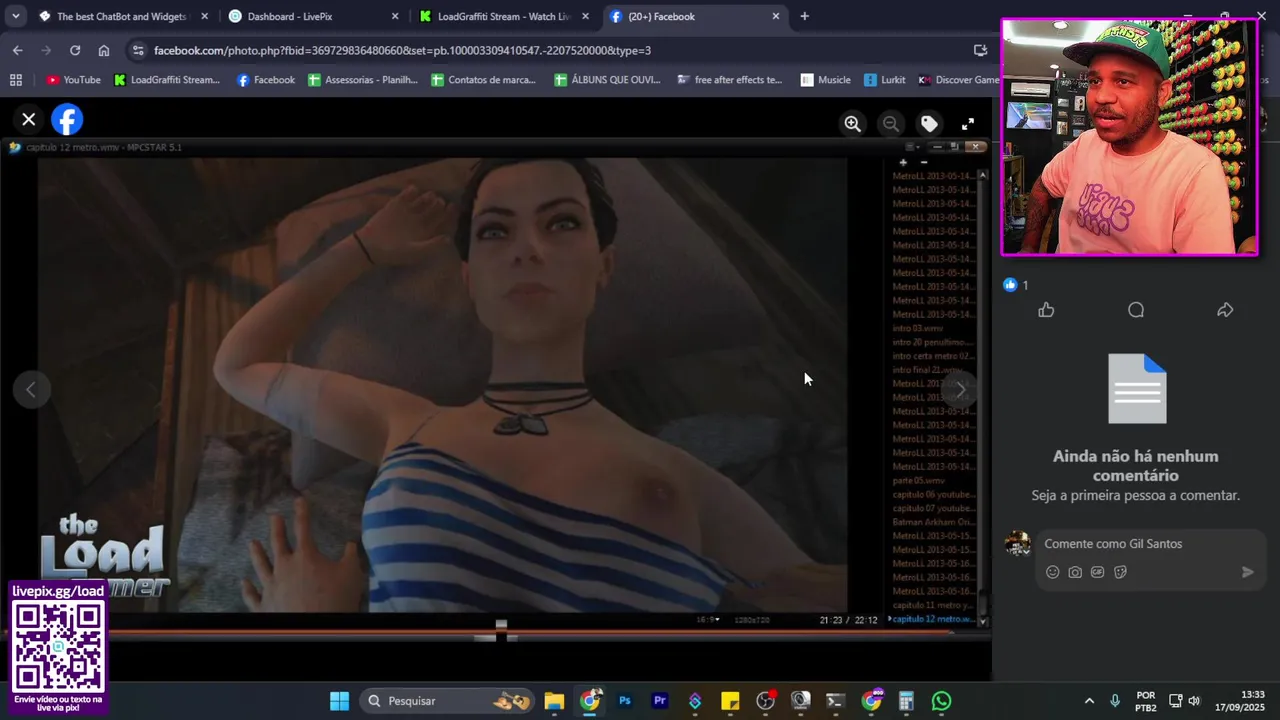Reload the current page
1280x720 pixels.
[75, 50]
